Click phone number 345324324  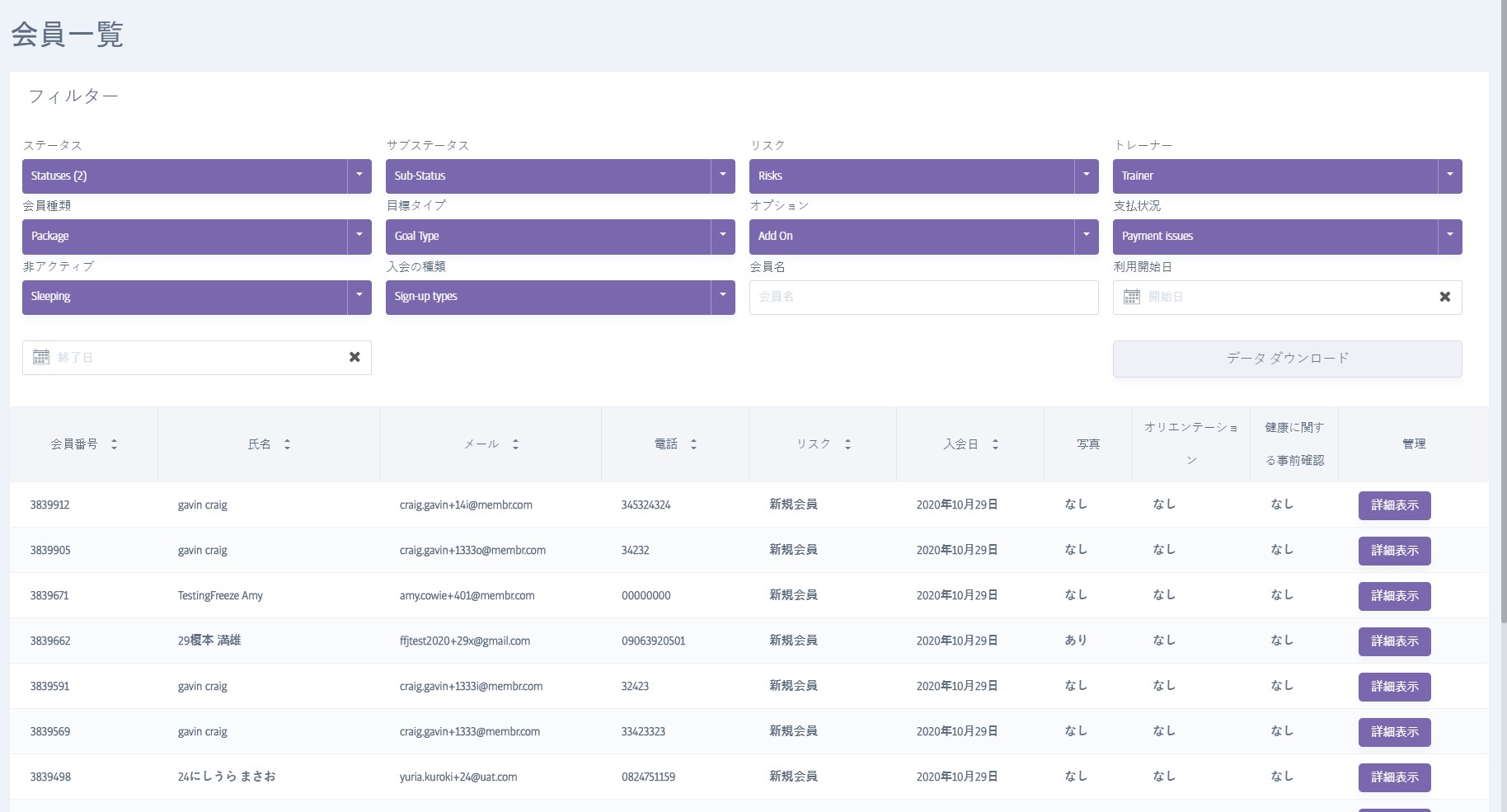coord(646,505)
